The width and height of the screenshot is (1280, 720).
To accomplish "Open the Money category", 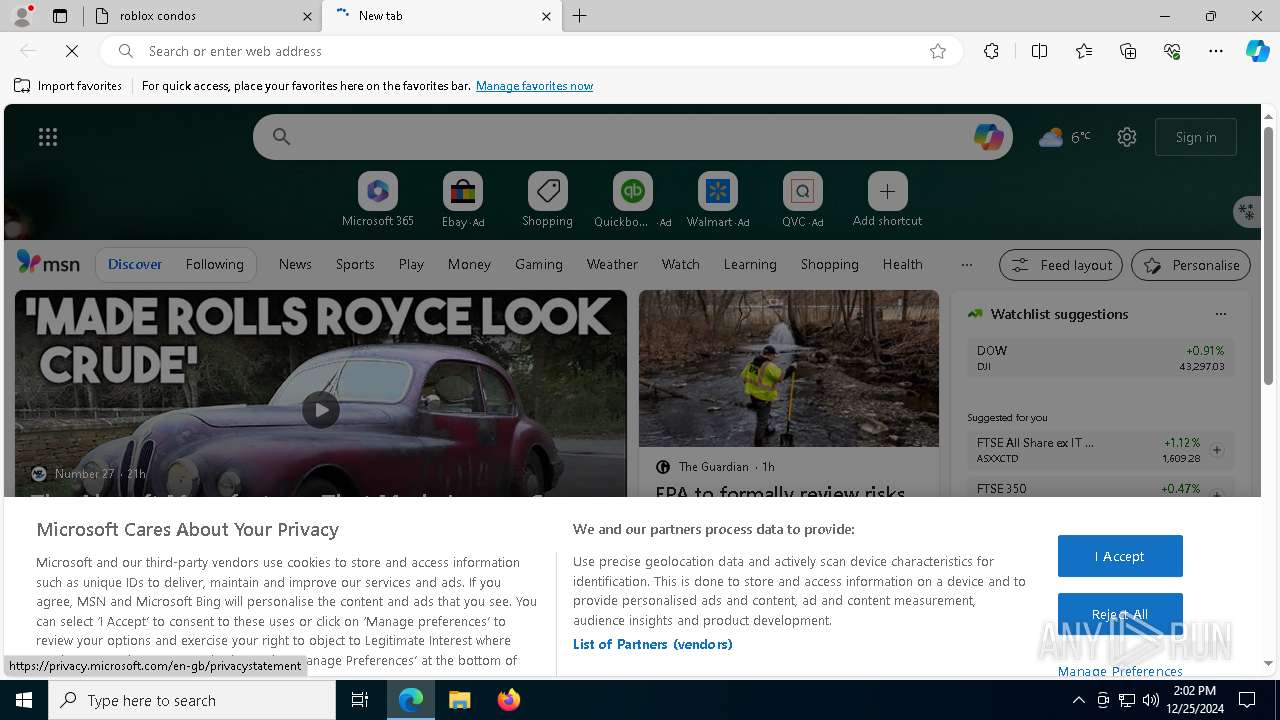I will (469, 264).
